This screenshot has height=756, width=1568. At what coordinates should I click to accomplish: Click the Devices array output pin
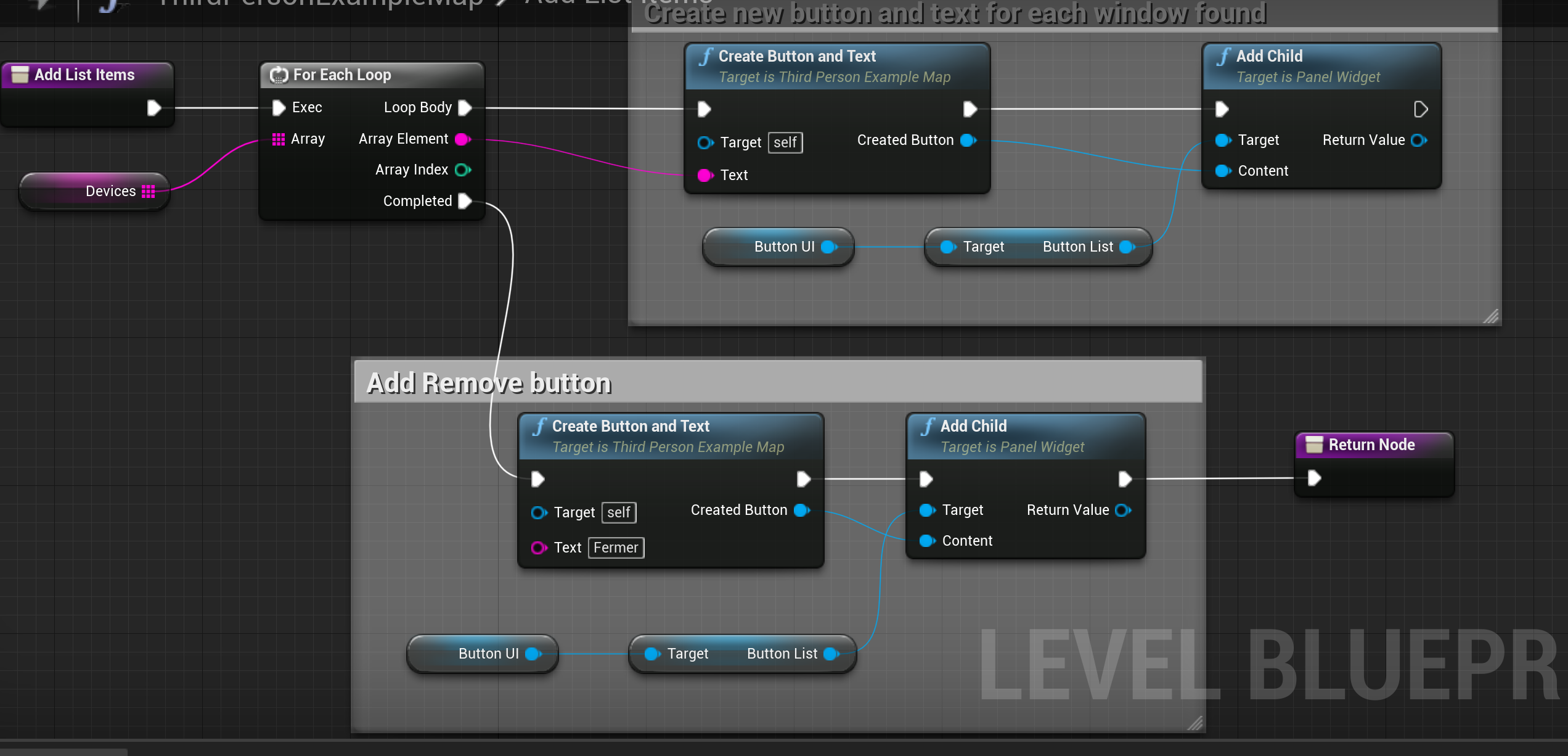(149, 191)
